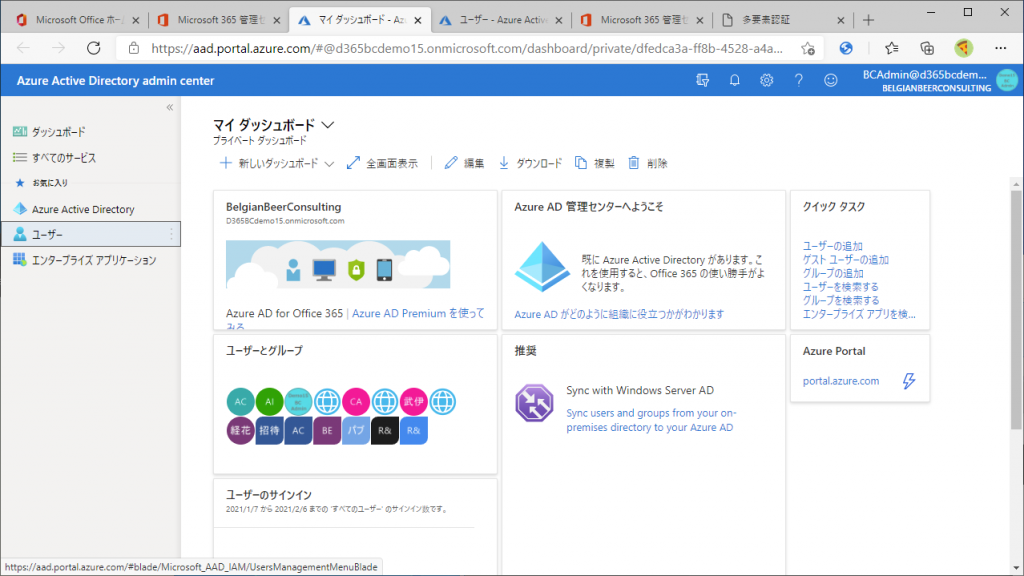Go back with the browser back arrow
The height and width of the screenshot is (576, 1024).
click(24, 48)
